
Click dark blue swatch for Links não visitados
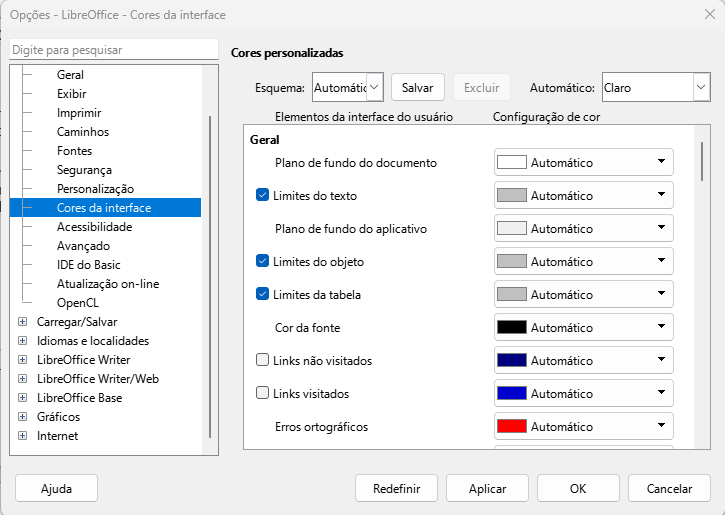coord(512,360)
